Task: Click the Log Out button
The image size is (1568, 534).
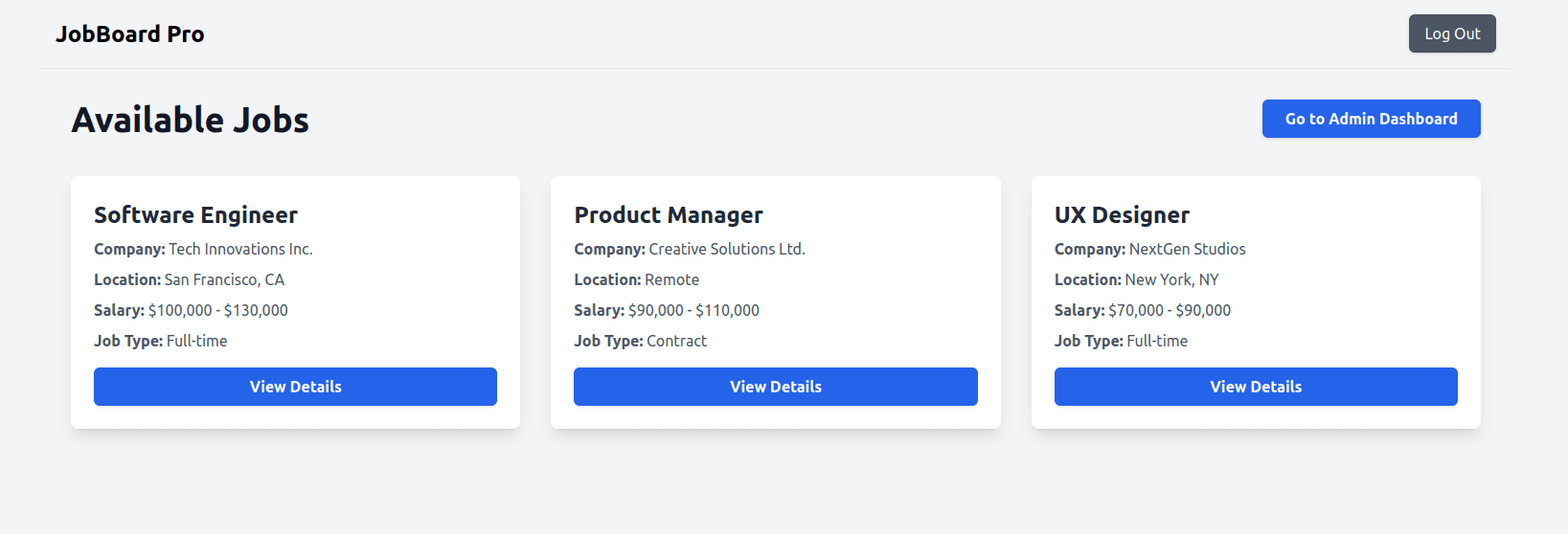Action: 1451,33
